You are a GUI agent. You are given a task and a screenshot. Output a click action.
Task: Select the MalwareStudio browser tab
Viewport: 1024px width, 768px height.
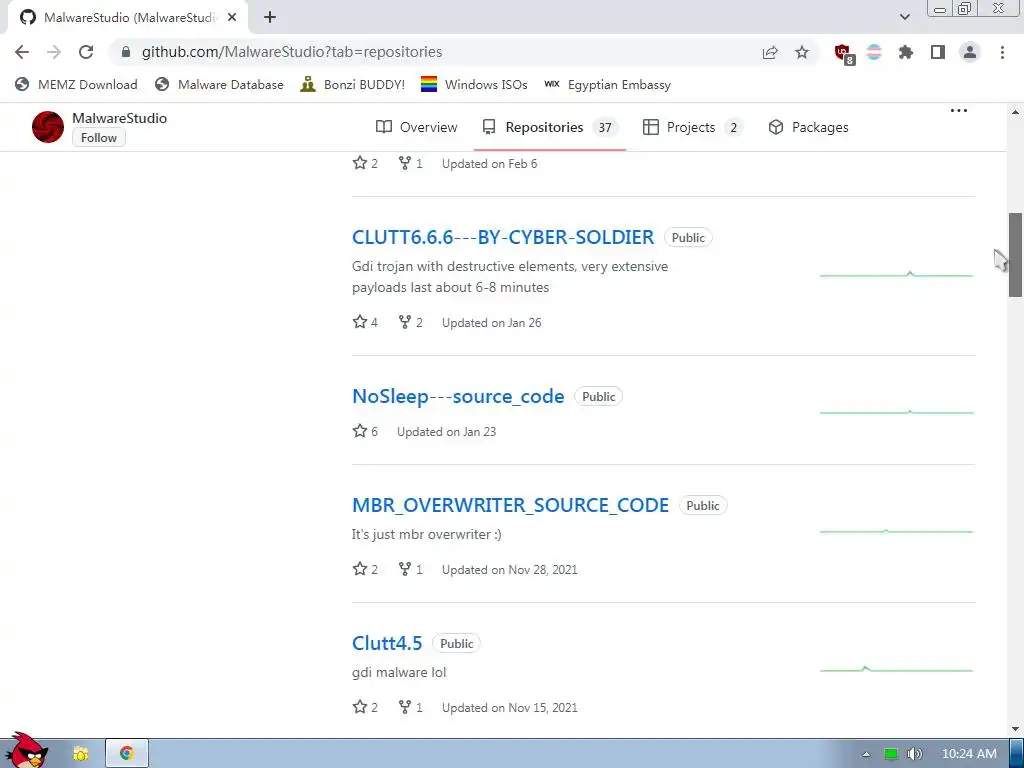[x=128, y=18]
